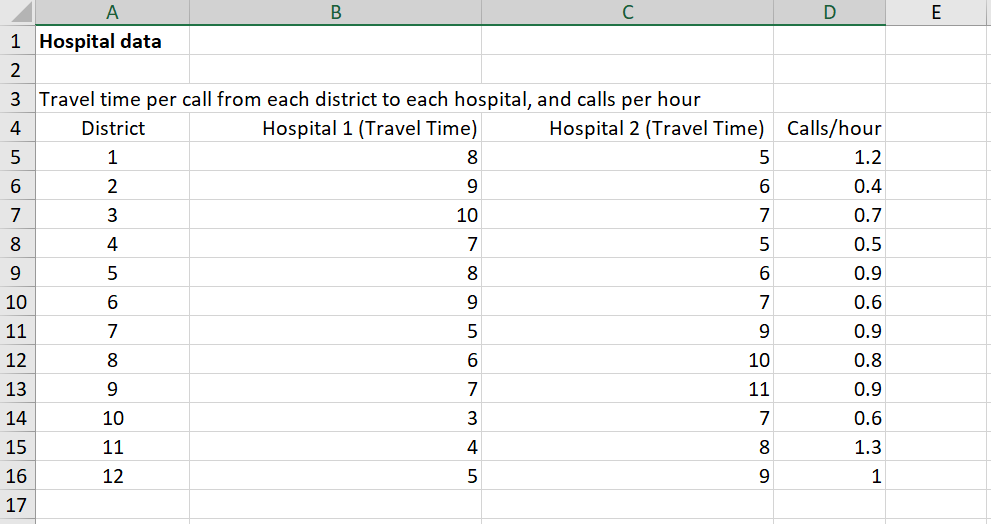Select column B header
The image size is (991, 524).
coord(336,12)
